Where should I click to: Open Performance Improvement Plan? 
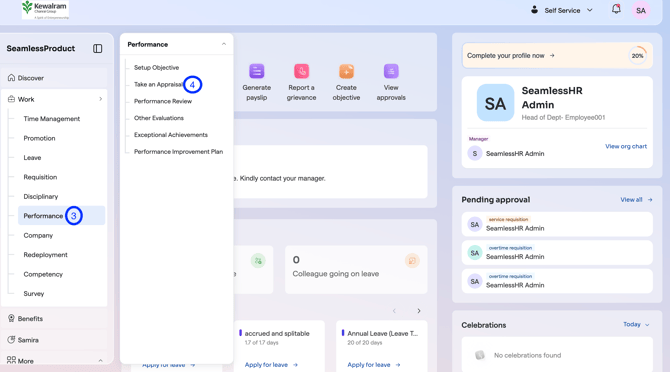tap(179, 152)
